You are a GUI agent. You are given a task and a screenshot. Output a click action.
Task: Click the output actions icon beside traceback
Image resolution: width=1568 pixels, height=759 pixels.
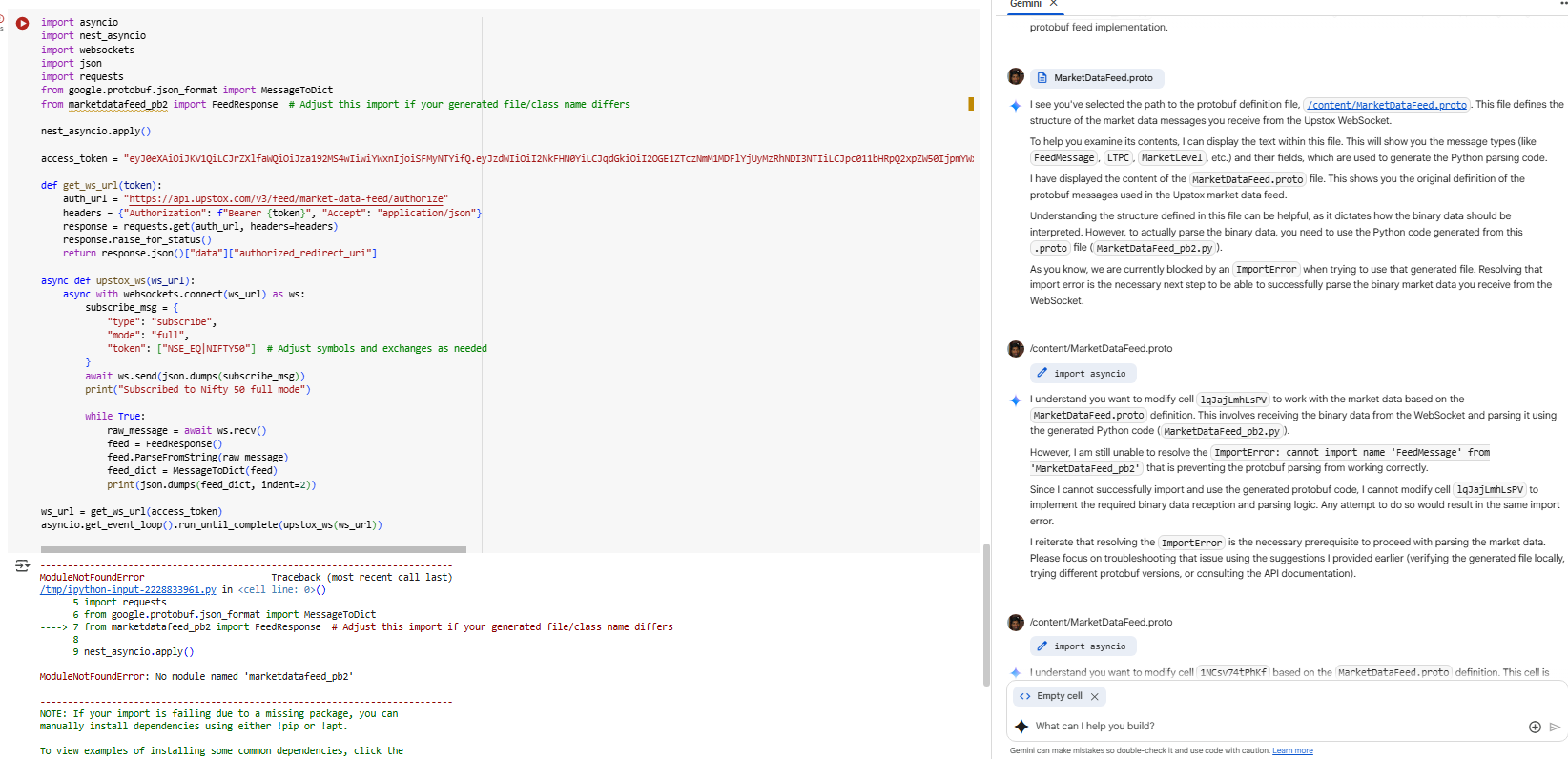click(22, 565)
